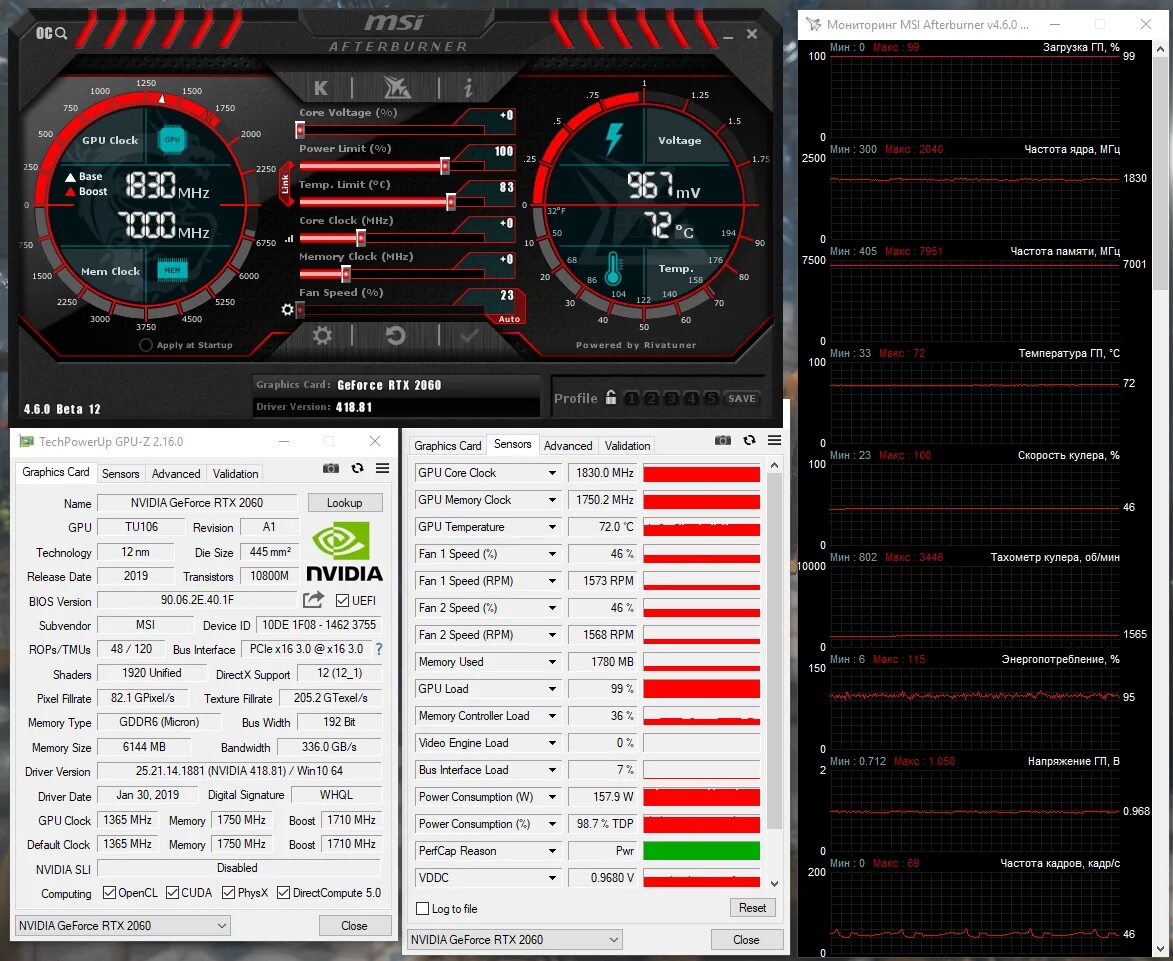
Task: Refresh GPU-Z Graphics Card window
Action: coord(358,468)
